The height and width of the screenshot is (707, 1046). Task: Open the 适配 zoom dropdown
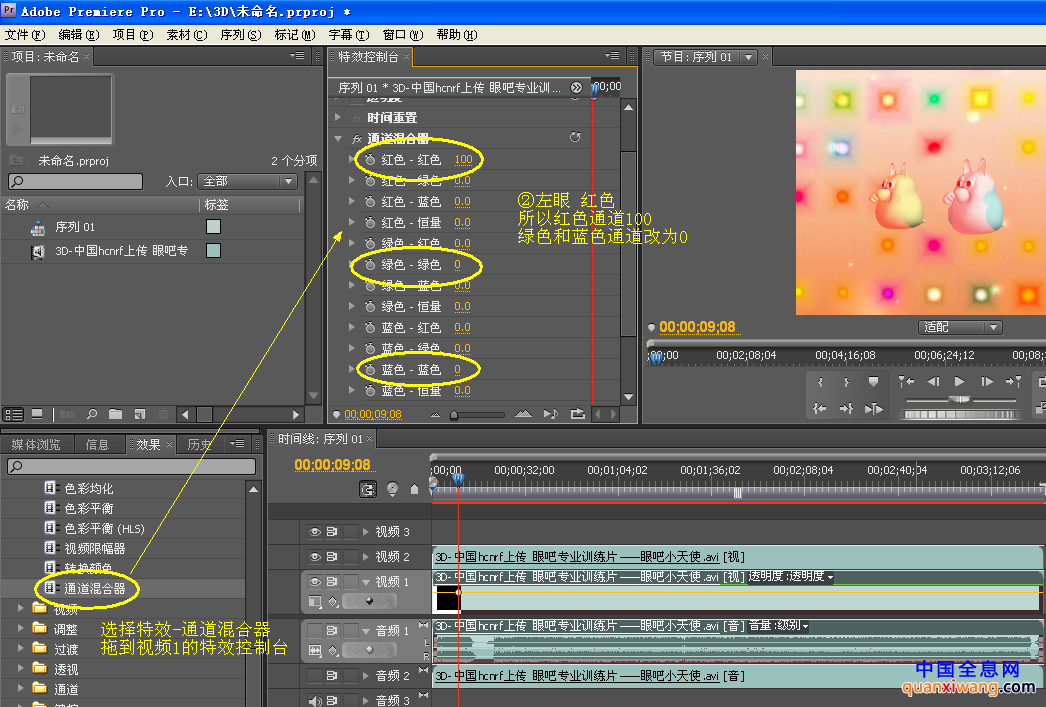(960, 327)
